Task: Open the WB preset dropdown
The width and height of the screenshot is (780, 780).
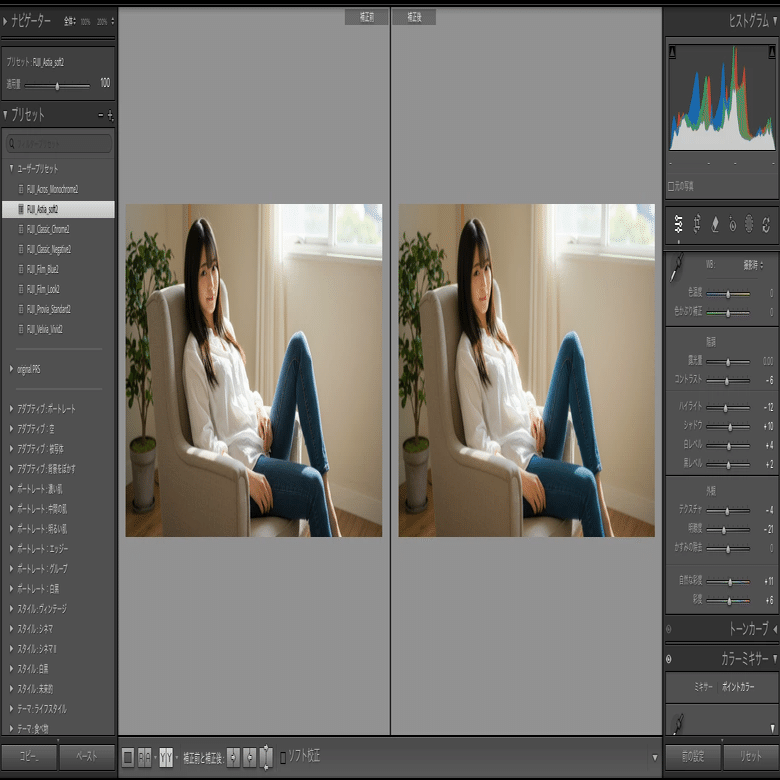Action: point(753,265)
